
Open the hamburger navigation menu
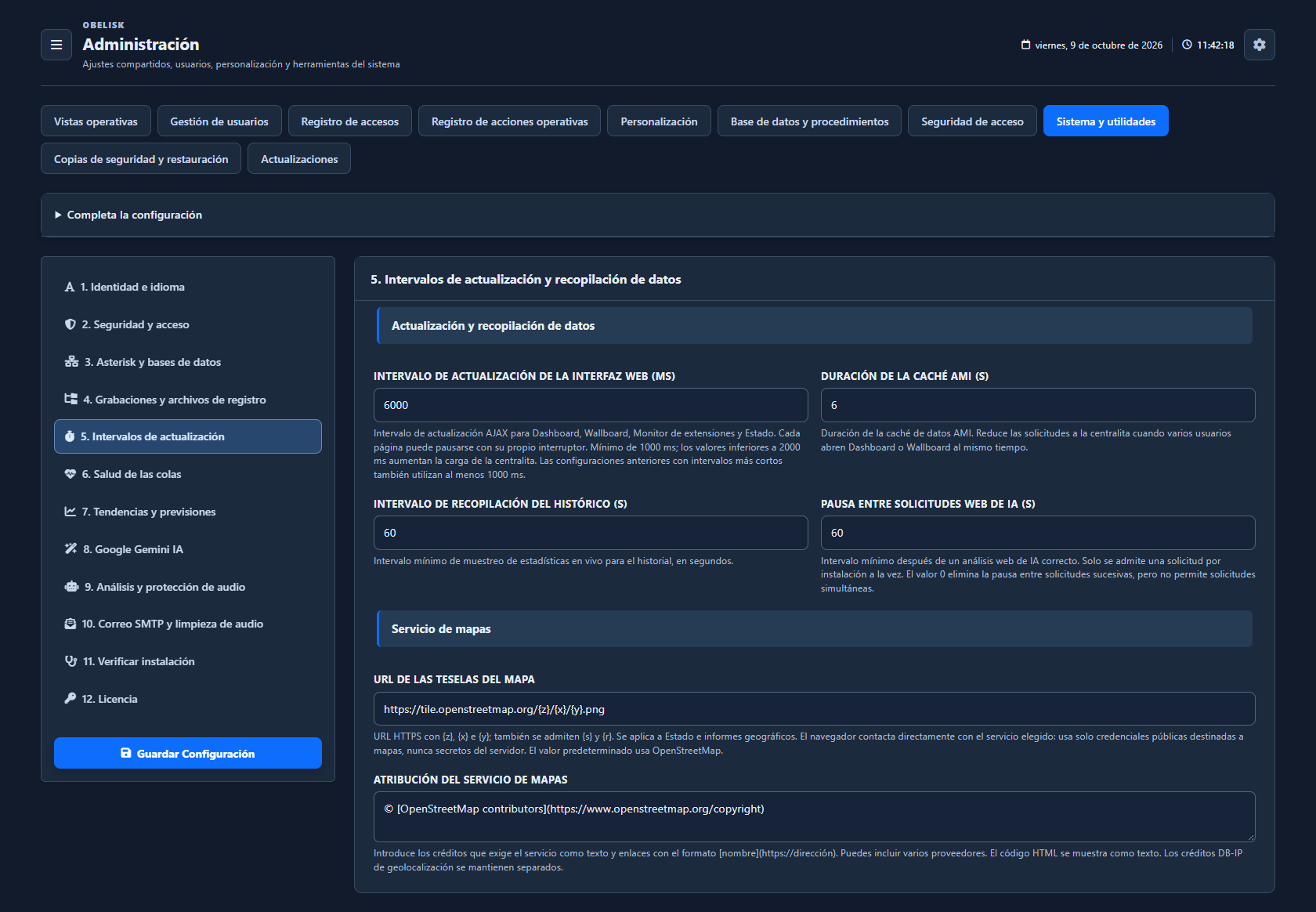coord(56,45)
